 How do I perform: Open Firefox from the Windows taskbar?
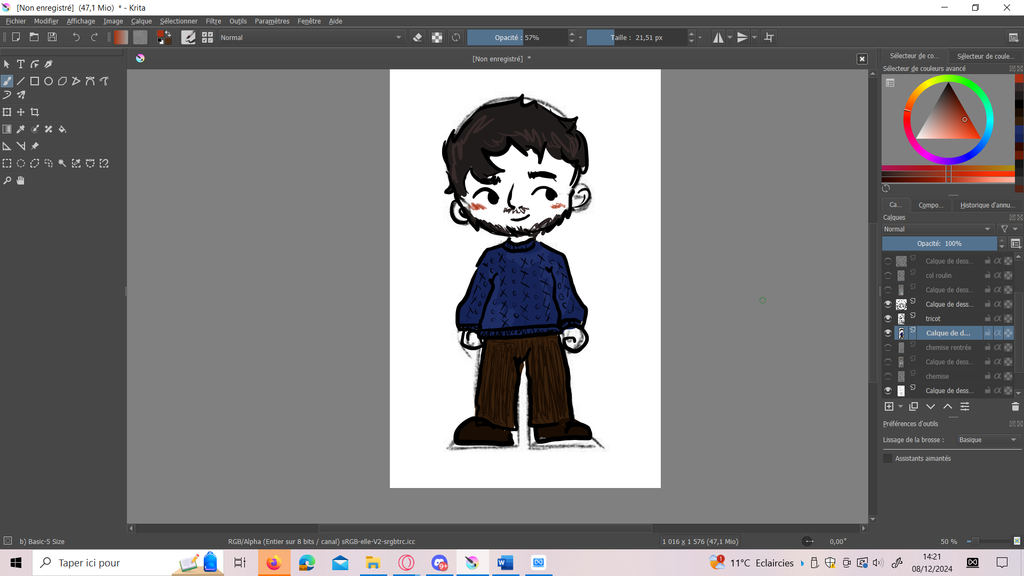pos(273,563)
